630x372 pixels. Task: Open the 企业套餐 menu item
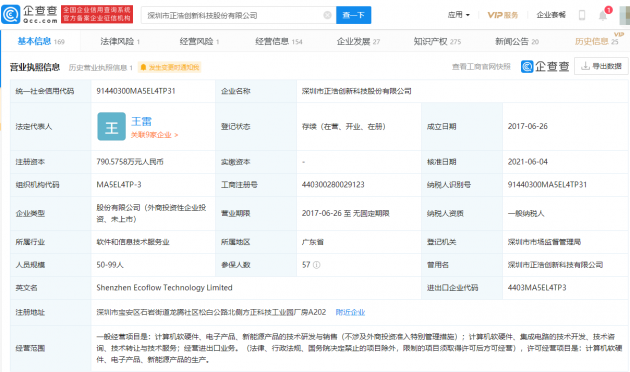pos(551,15)
